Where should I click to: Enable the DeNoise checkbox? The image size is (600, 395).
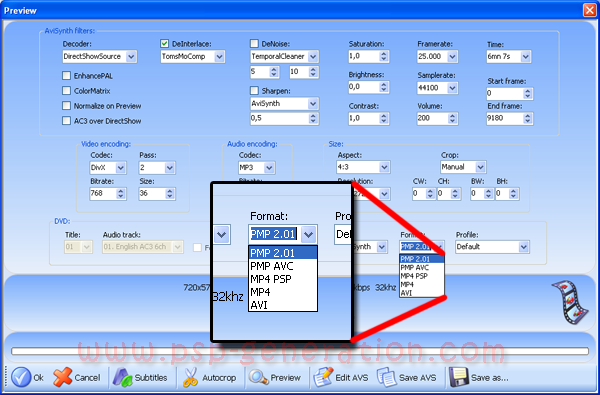point(254,44)
